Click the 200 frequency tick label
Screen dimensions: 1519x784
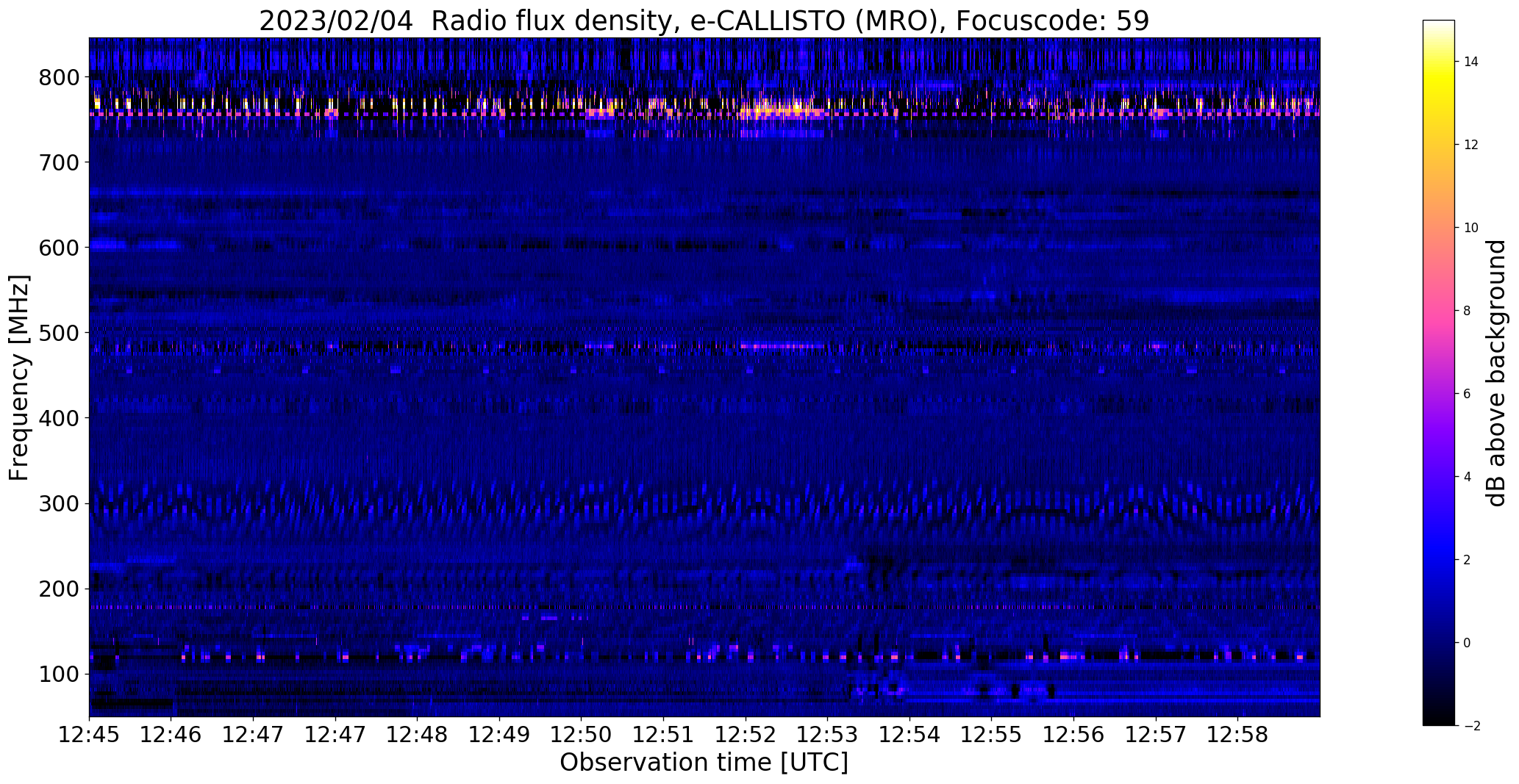point(60,589)
